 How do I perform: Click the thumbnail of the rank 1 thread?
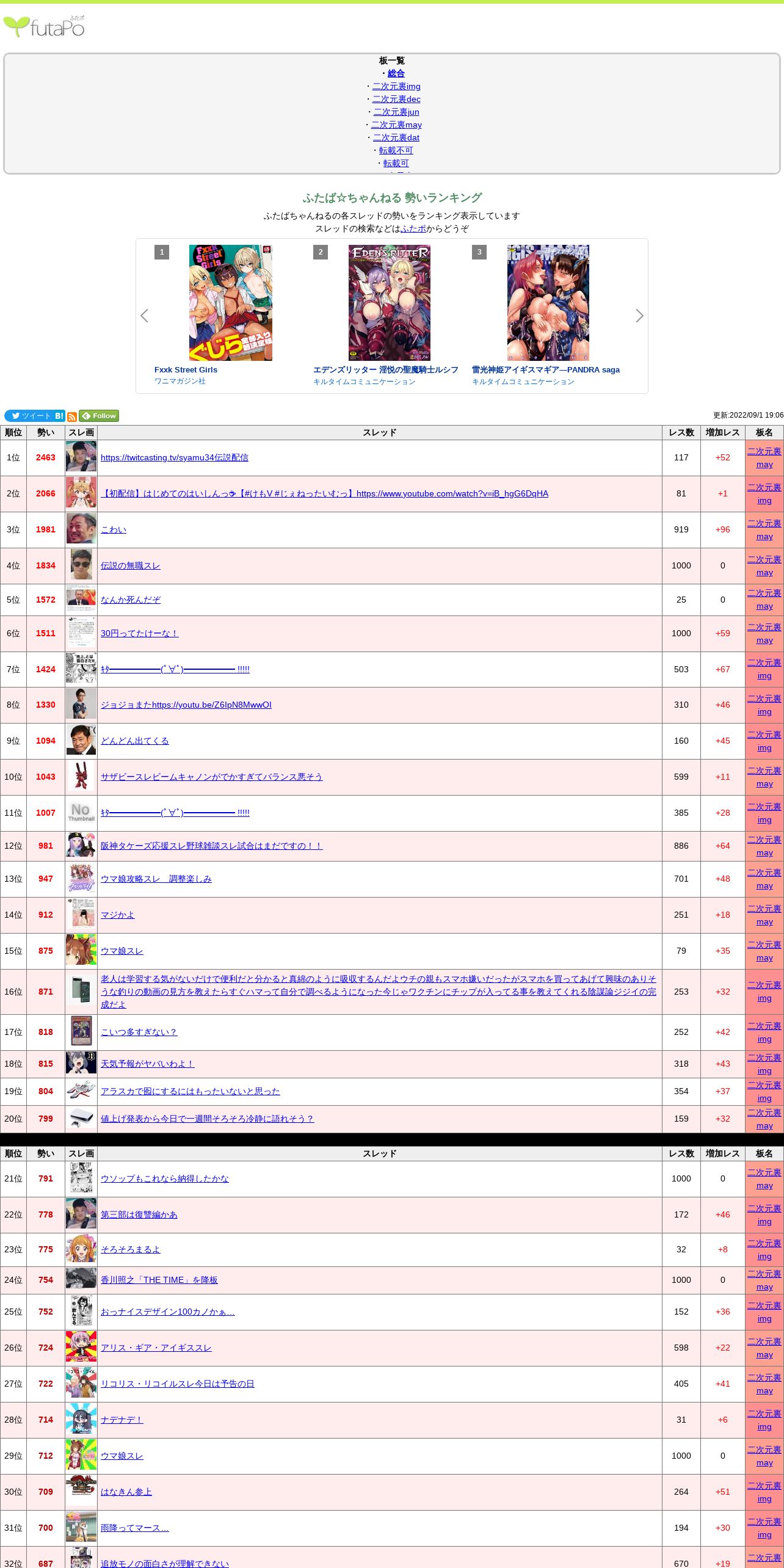click(x=81, y=457)
